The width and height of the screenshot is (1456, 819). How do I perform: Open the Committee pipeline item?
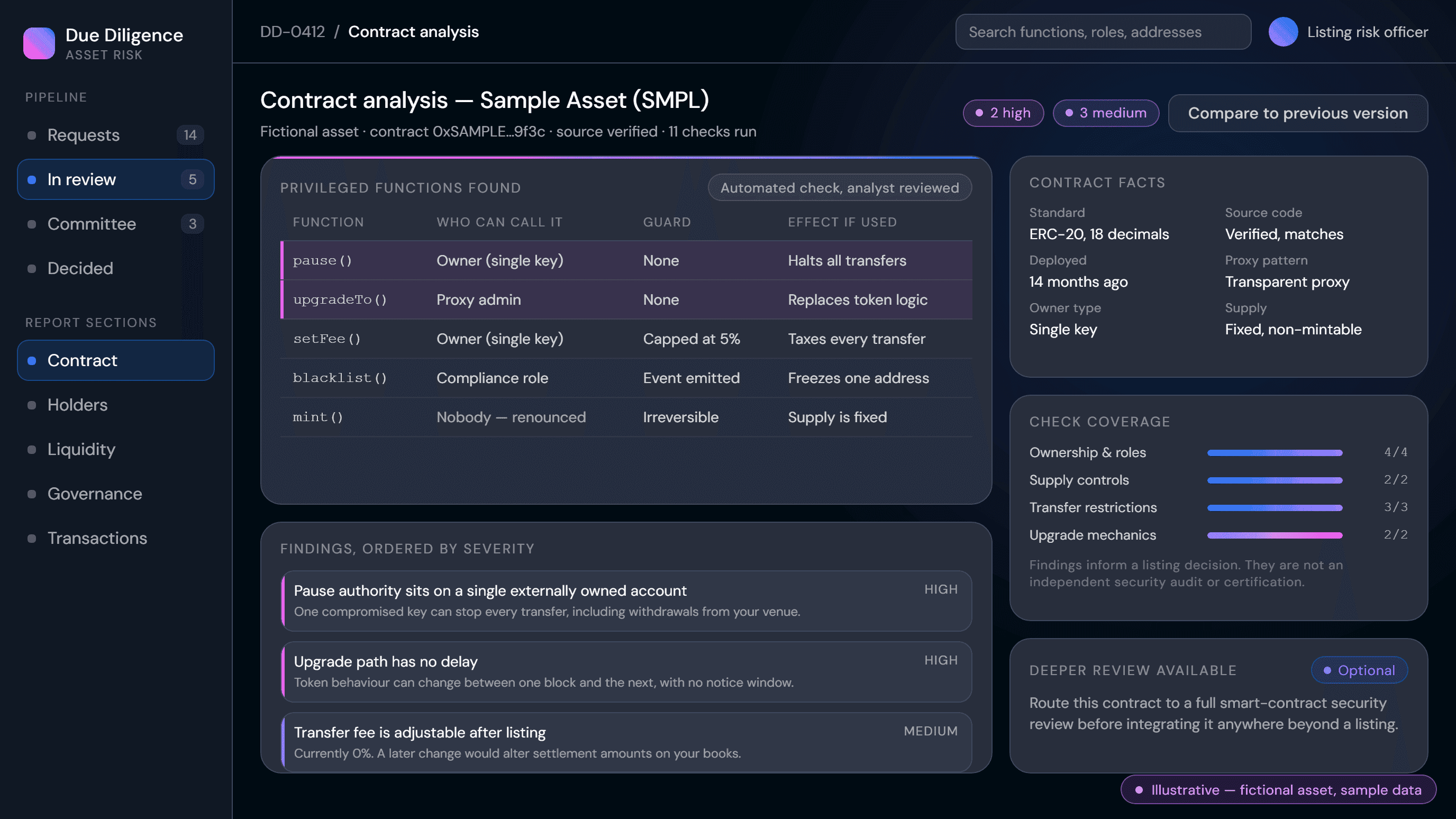(x=116, y=224)
